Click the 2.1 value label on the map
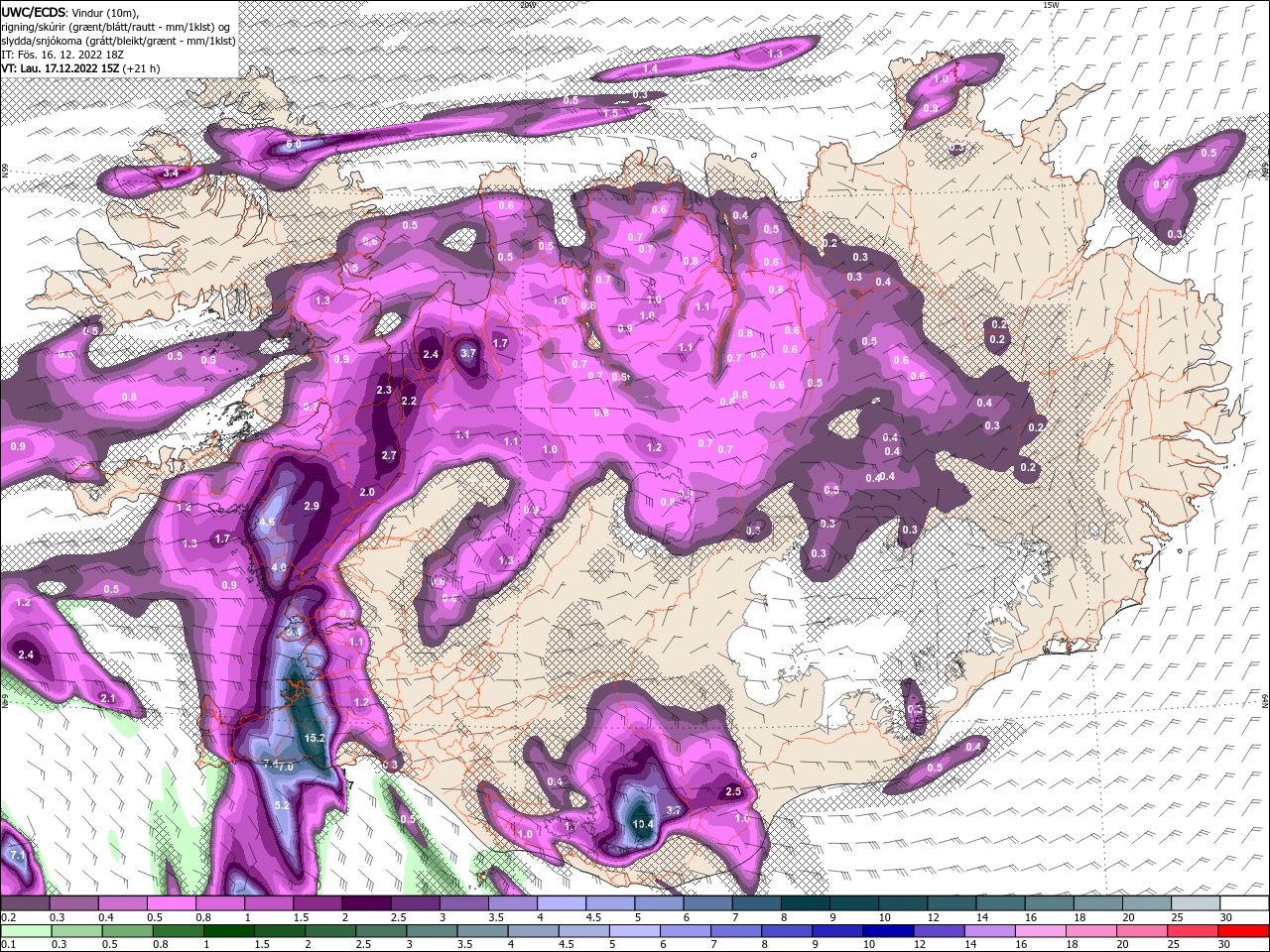Screen dimensions: 1270x952 click(108, 698)
